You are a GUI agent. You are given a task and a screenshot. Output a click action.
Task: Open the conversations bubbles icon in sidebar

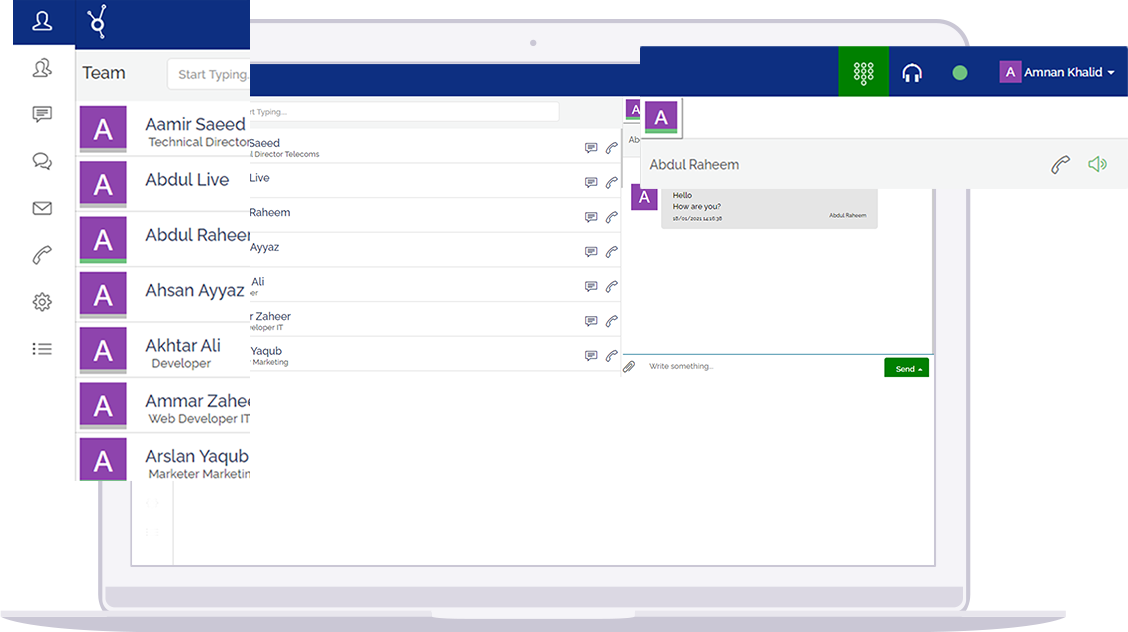[42, 161]
